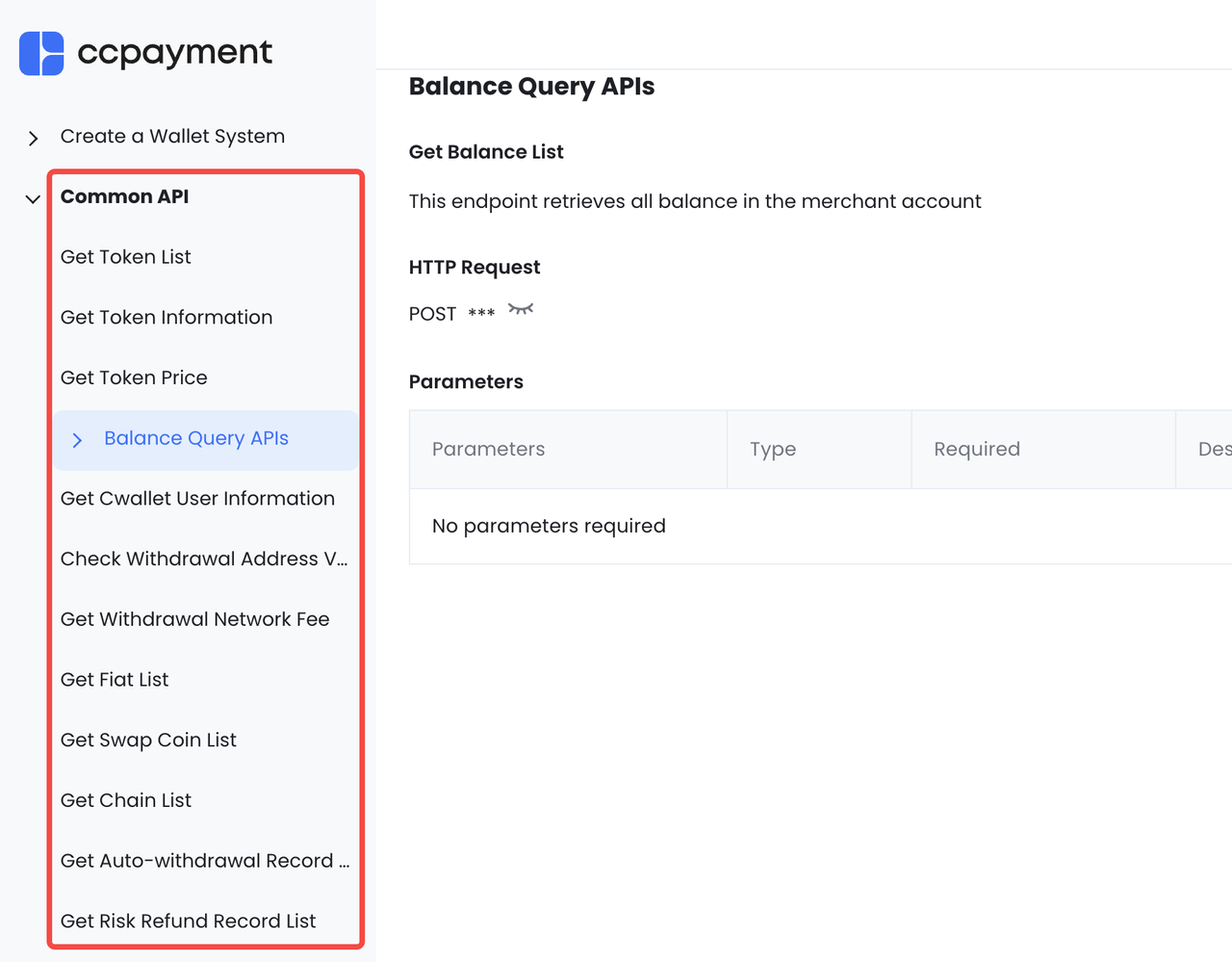Image resolution: width=1232 pixels, height=962 pixels.
Task: Collapse the Common API section chevron
Action: coord(33,198)
